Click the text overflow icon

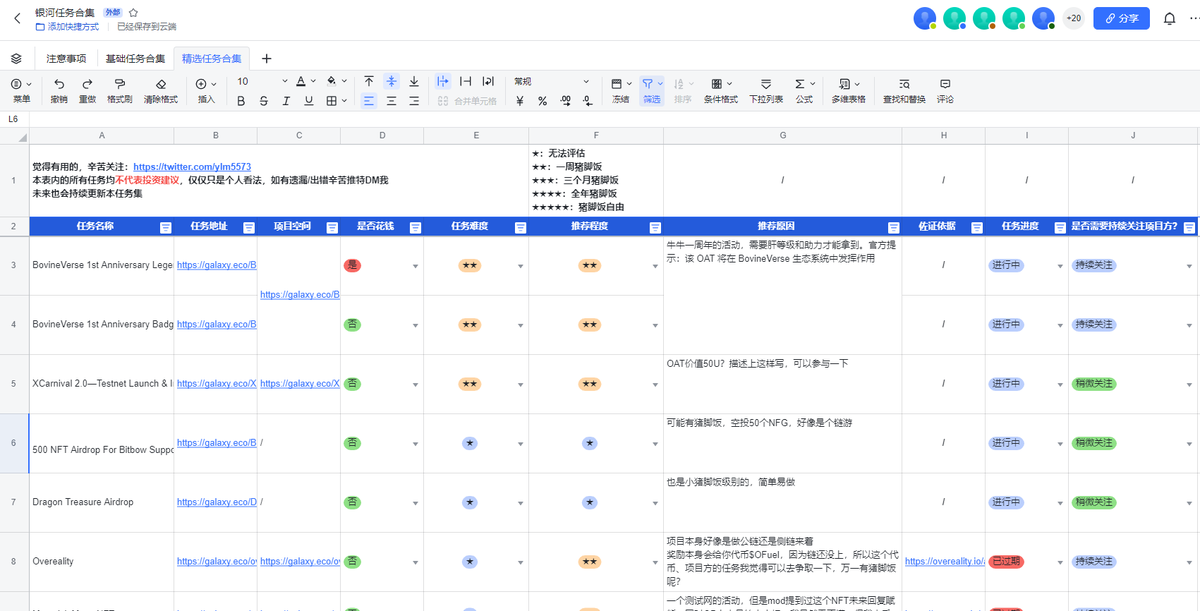[443, 82]
